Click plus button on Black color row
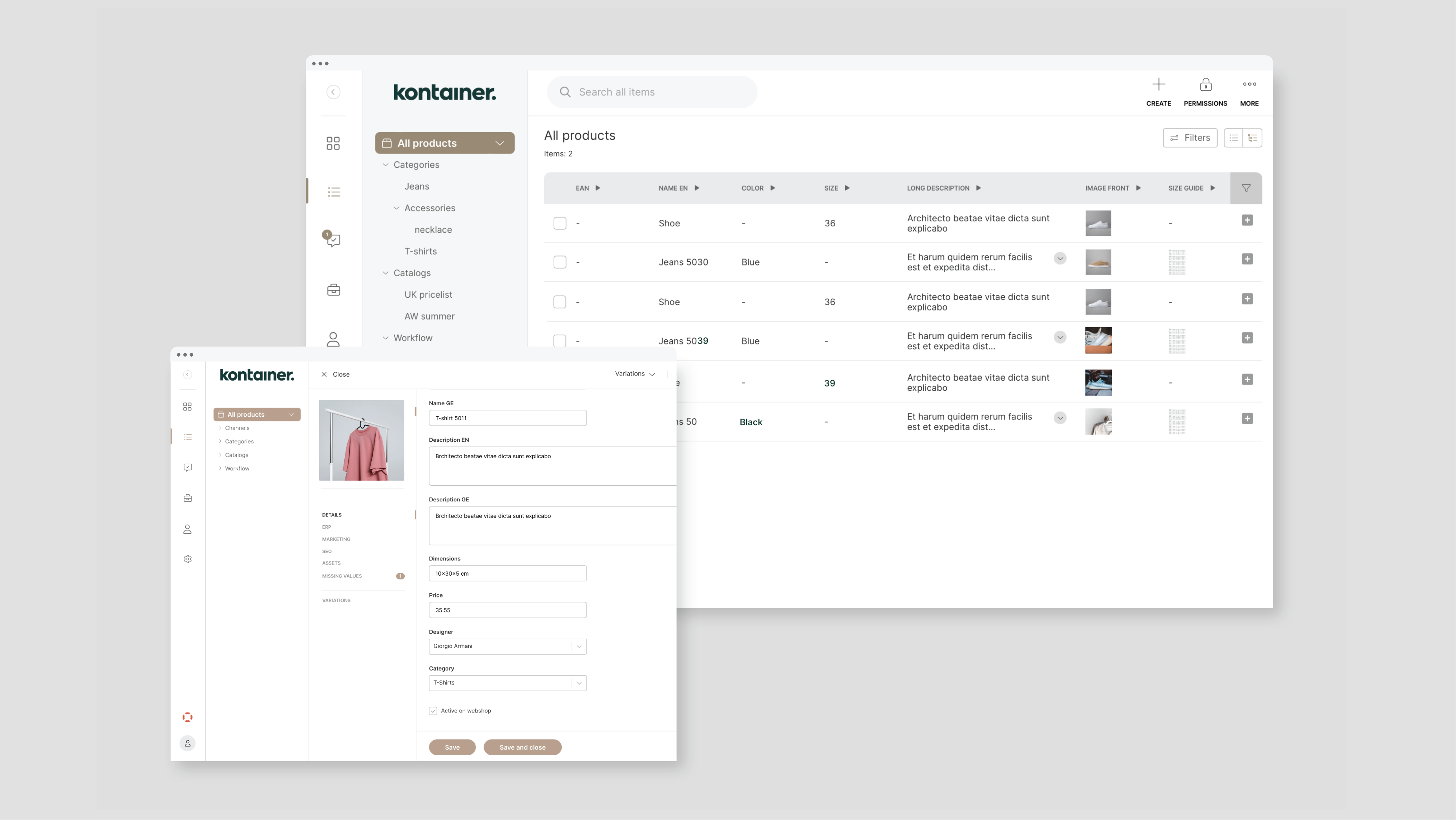1456x820 pixels. pyautogui.click(x=1247, y=419)
